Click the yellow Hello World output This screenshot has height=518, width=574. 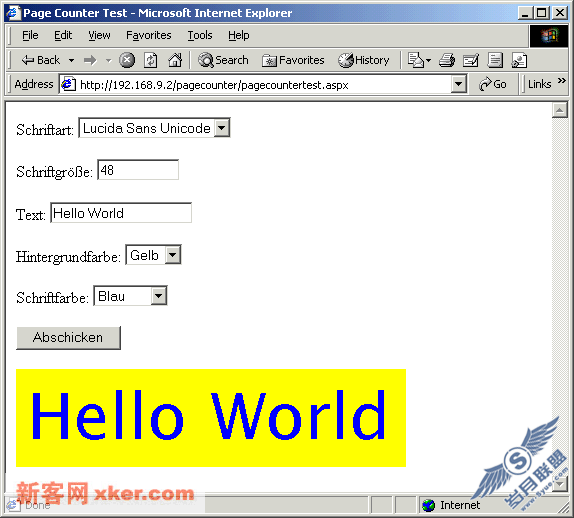[x=211, y=418]
